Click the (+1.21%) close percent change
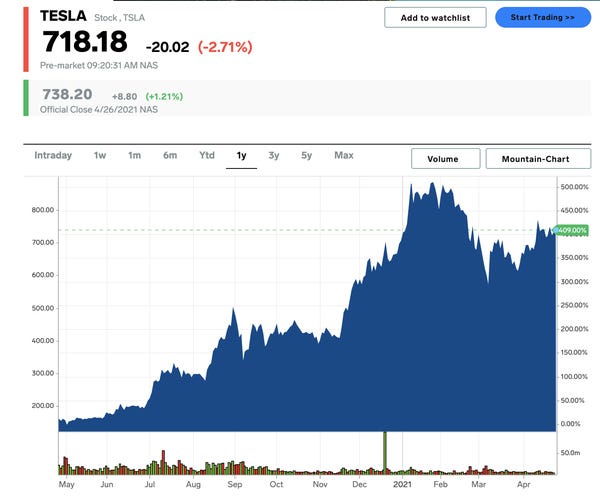The width and height of the screenshot is (600, 498). coord(164,96)
